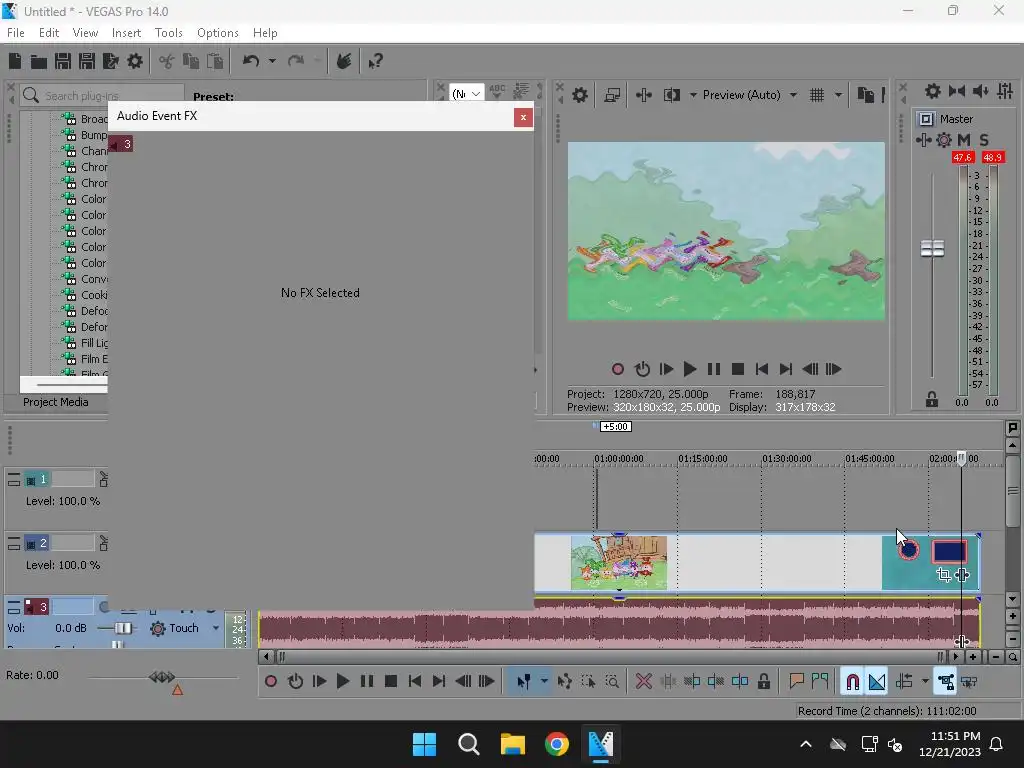Open Chrome from the taskbar
The width and height of the screenshot is (1024, 768).
pyautogui.click(x=556, y=744)
